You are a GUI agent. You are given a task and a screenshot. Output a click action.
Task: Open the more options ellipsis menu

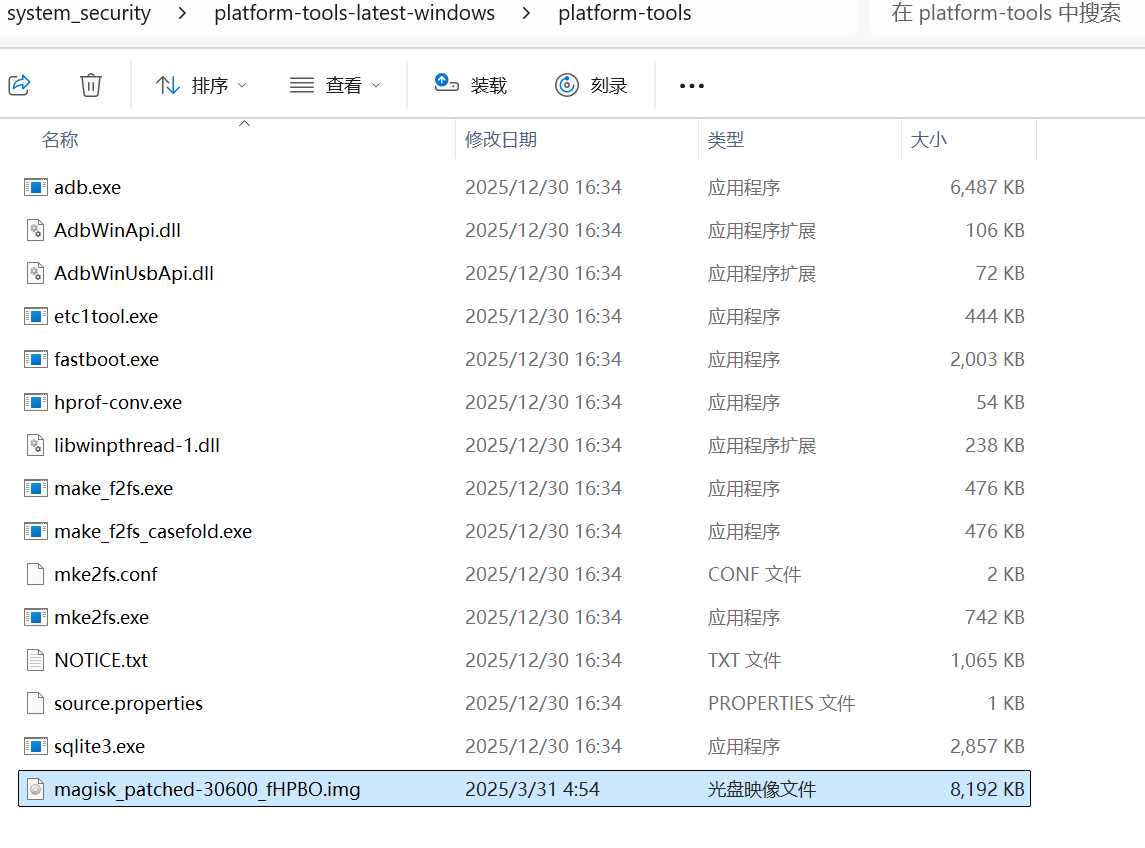coord(691,86)
